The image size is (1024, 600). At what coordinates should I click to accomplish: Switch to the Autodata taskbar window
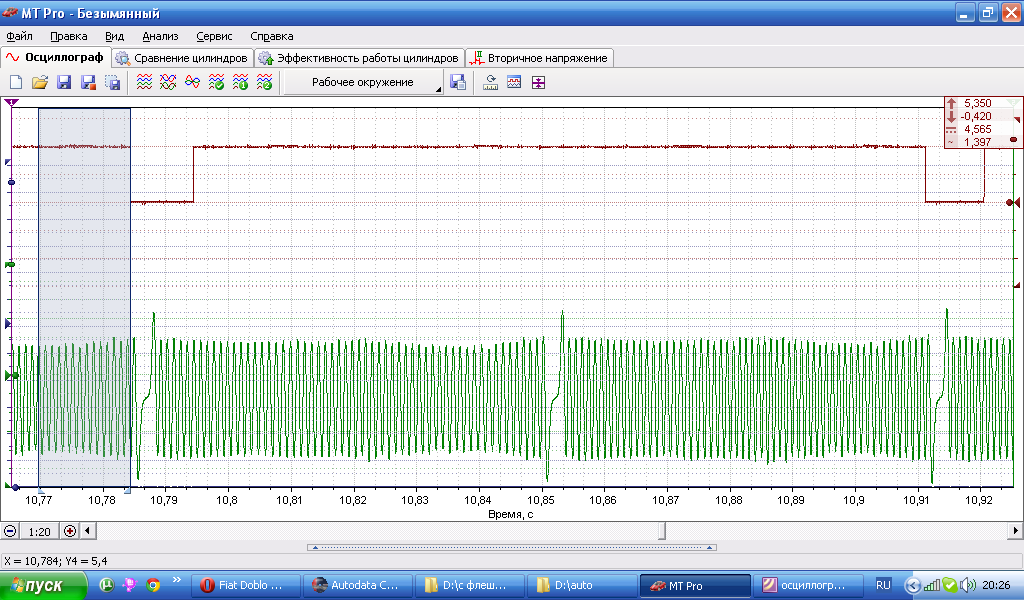pos(360,586)
